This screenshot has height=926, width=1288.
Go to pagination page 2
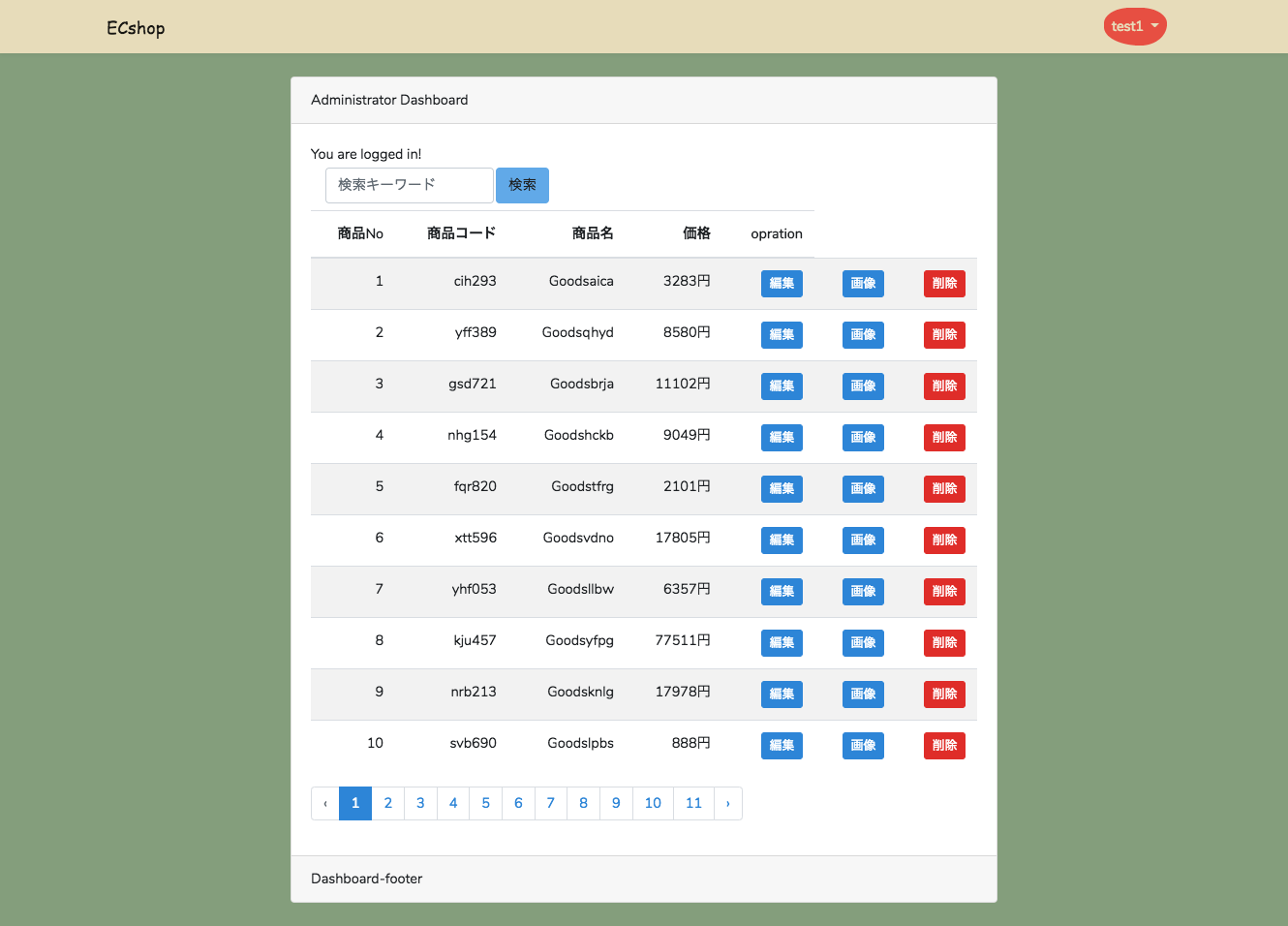click(387, 803)
